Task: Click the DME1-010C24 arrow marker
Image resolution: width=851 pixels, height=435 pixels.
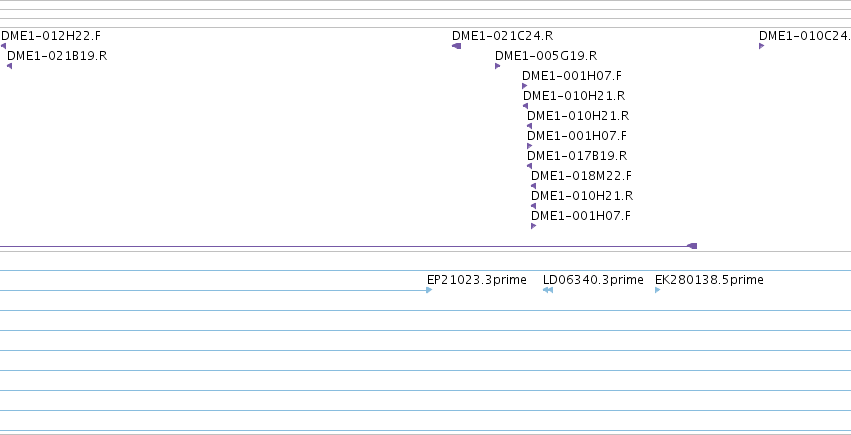Action: click(761, 46)
